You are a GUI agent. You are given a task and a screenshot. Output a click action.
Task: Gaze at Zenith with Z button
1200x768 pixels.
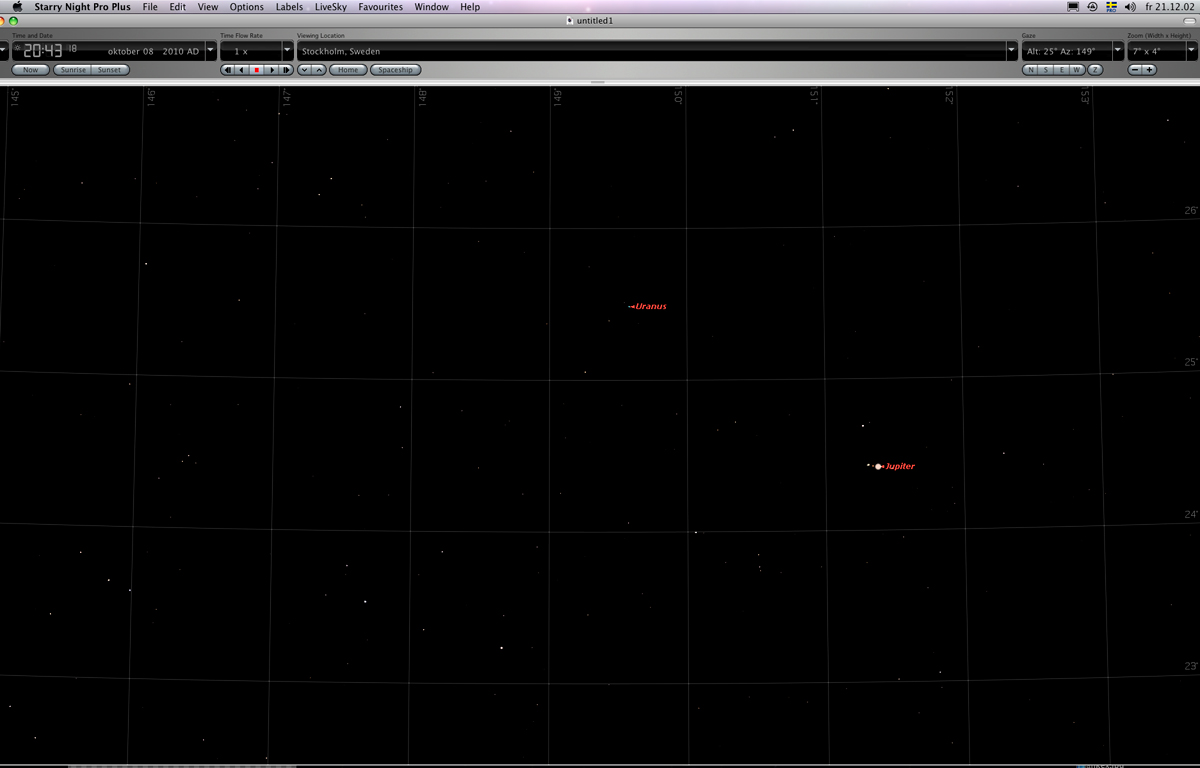tap(1094, 70)
